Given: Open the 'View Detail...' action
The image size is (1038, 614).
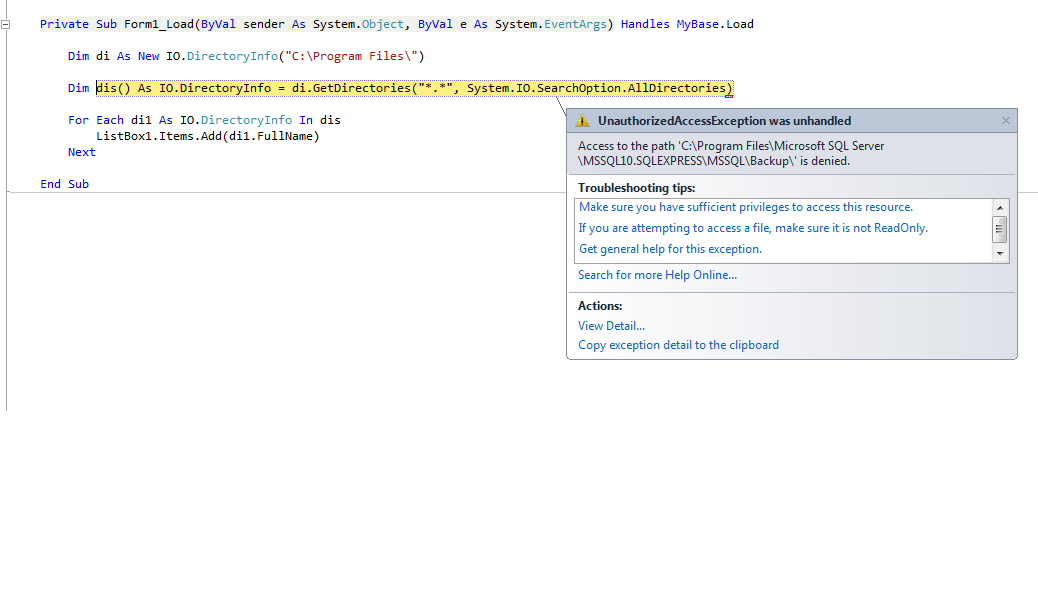Looking at the screenshot, I should click(611, 325).
